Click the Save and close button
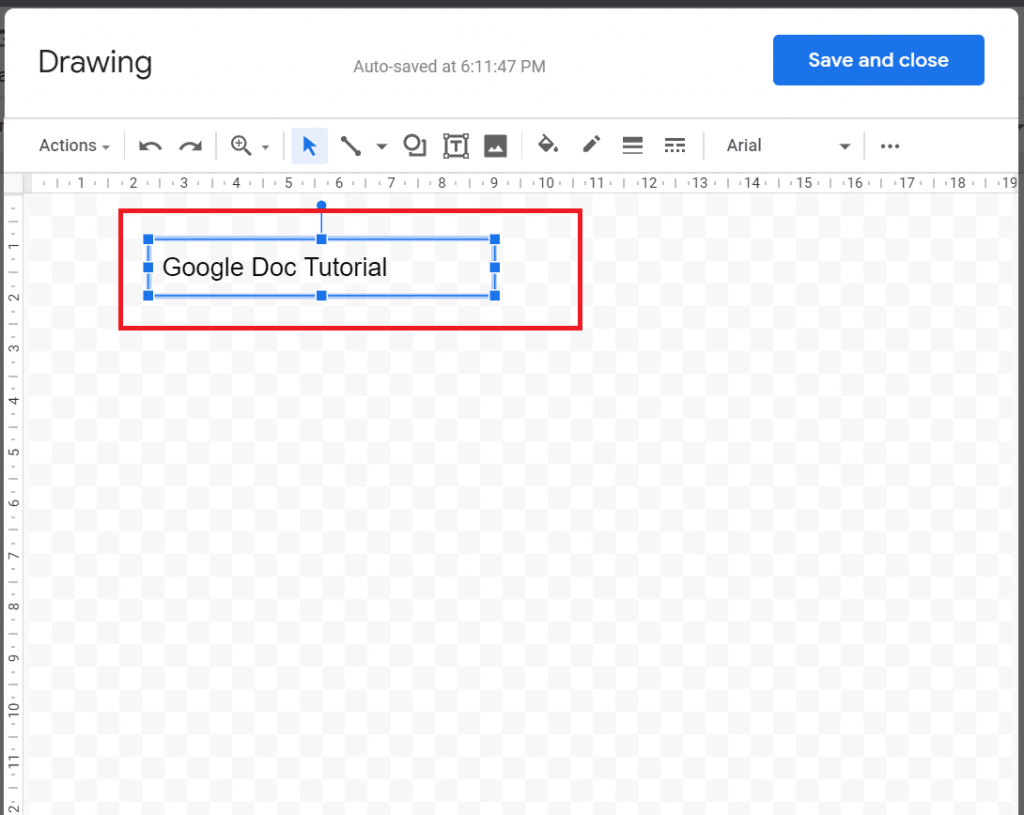 (878, 60)
